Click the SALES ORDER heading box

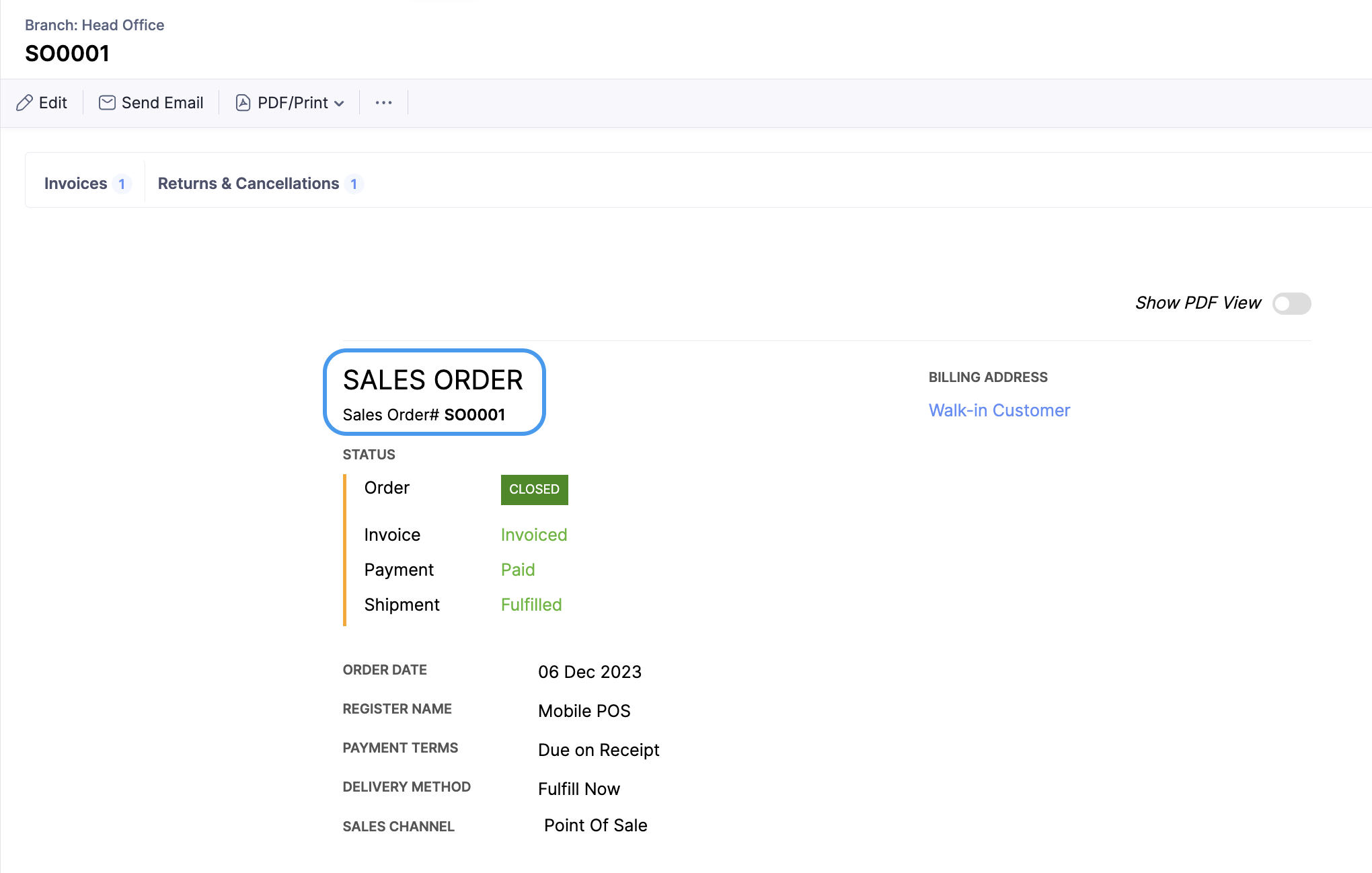coord(434,392)
